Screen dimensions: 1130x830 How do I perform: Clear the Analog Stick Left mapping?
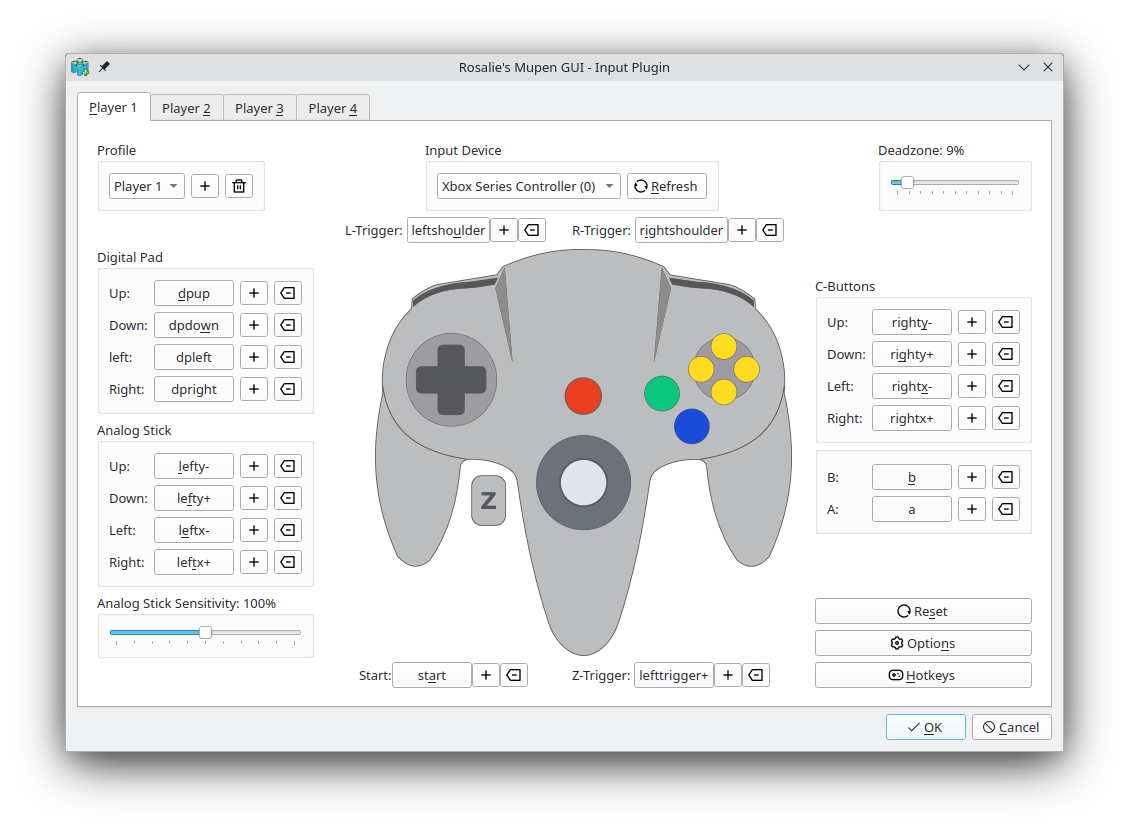coord(288,530)
